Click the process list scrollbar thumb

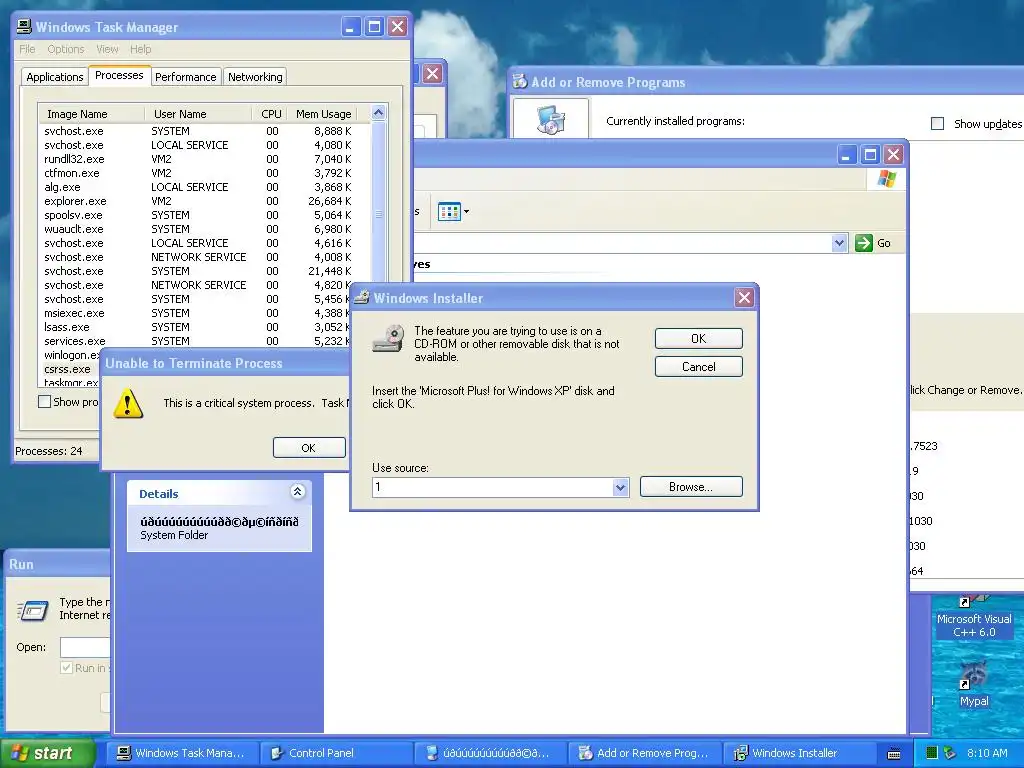pos(378,214)
